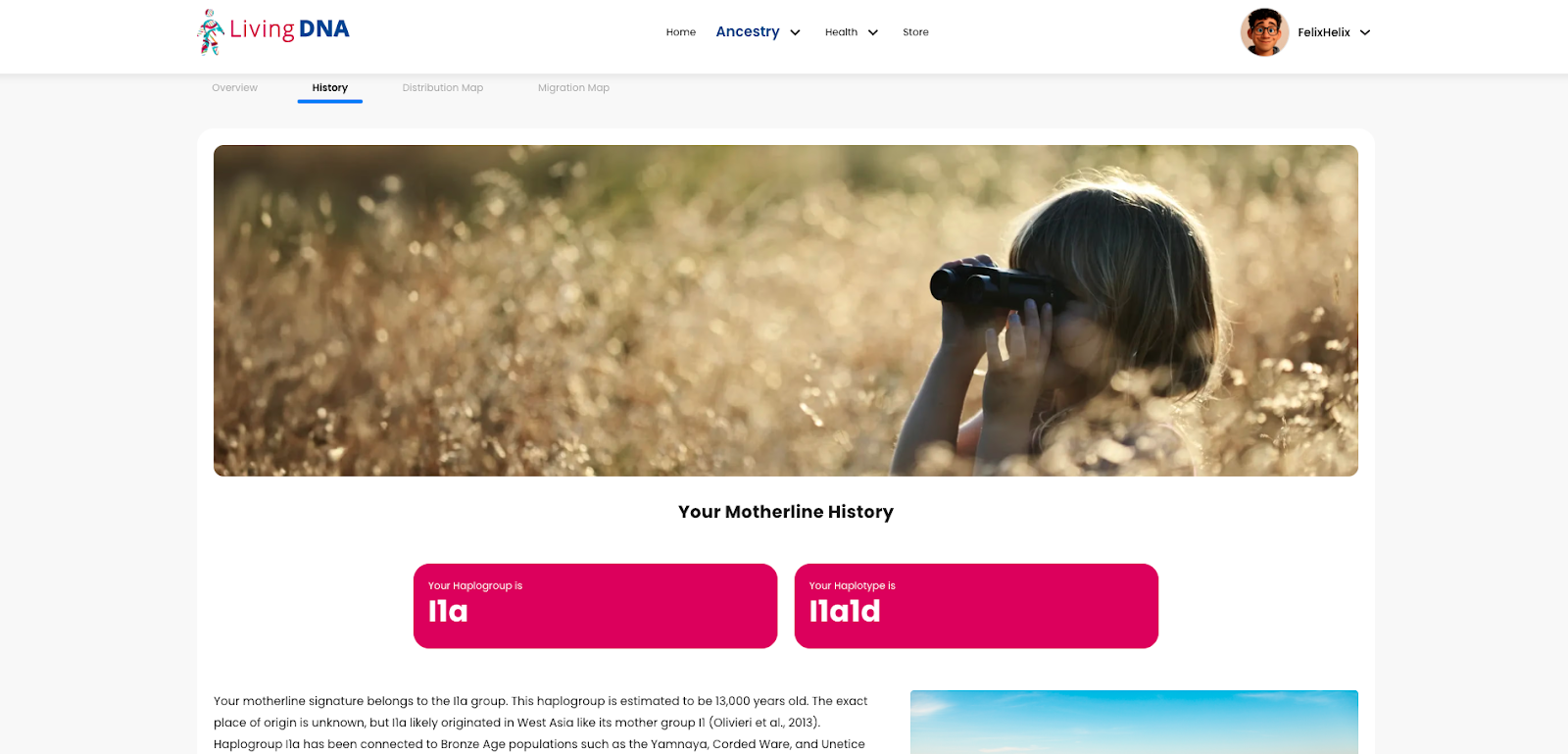Viewport: 1568px width, 754px height.
Task: Select the Health nav label
Action: [x=841, y=32]
